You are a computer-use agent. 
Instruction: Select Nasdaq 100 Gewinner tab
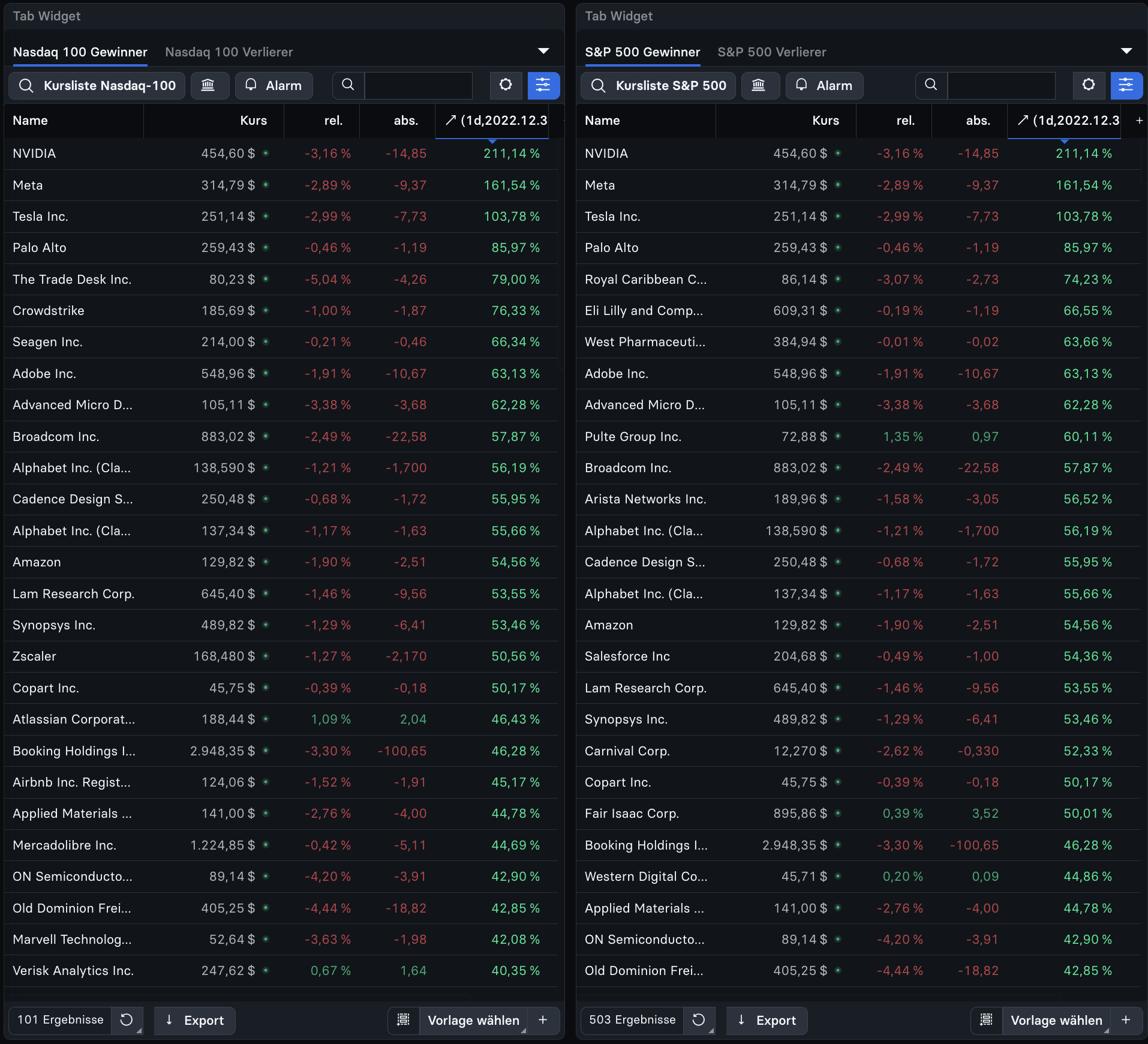[x=80, y=52]
